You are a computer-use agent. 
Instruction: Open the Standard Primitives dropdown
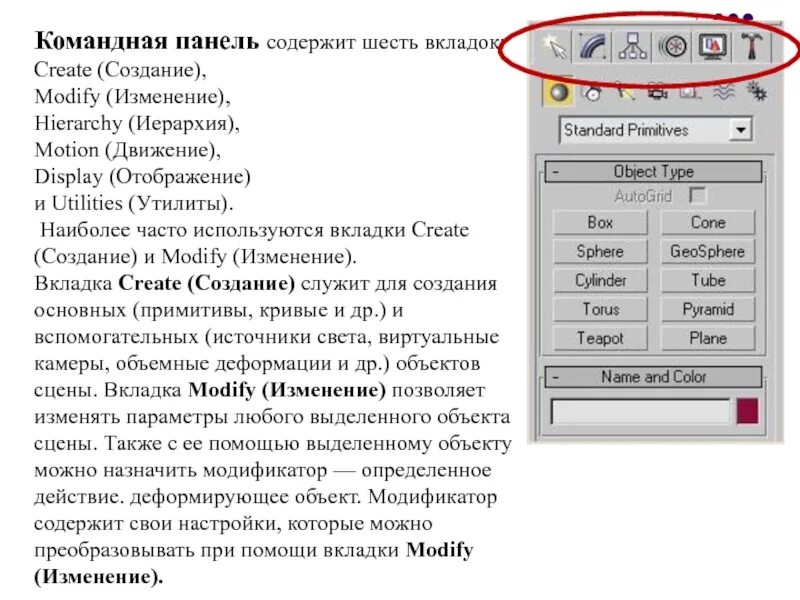pos(656,130)
